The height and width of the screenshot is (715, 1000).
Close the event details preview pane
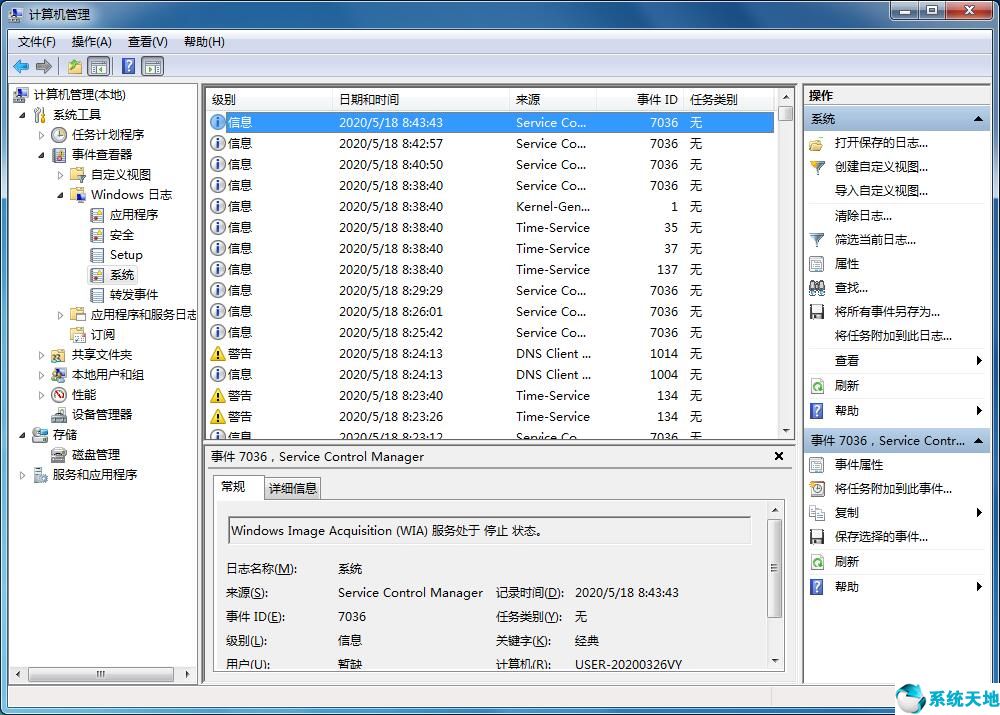point(778,456)
